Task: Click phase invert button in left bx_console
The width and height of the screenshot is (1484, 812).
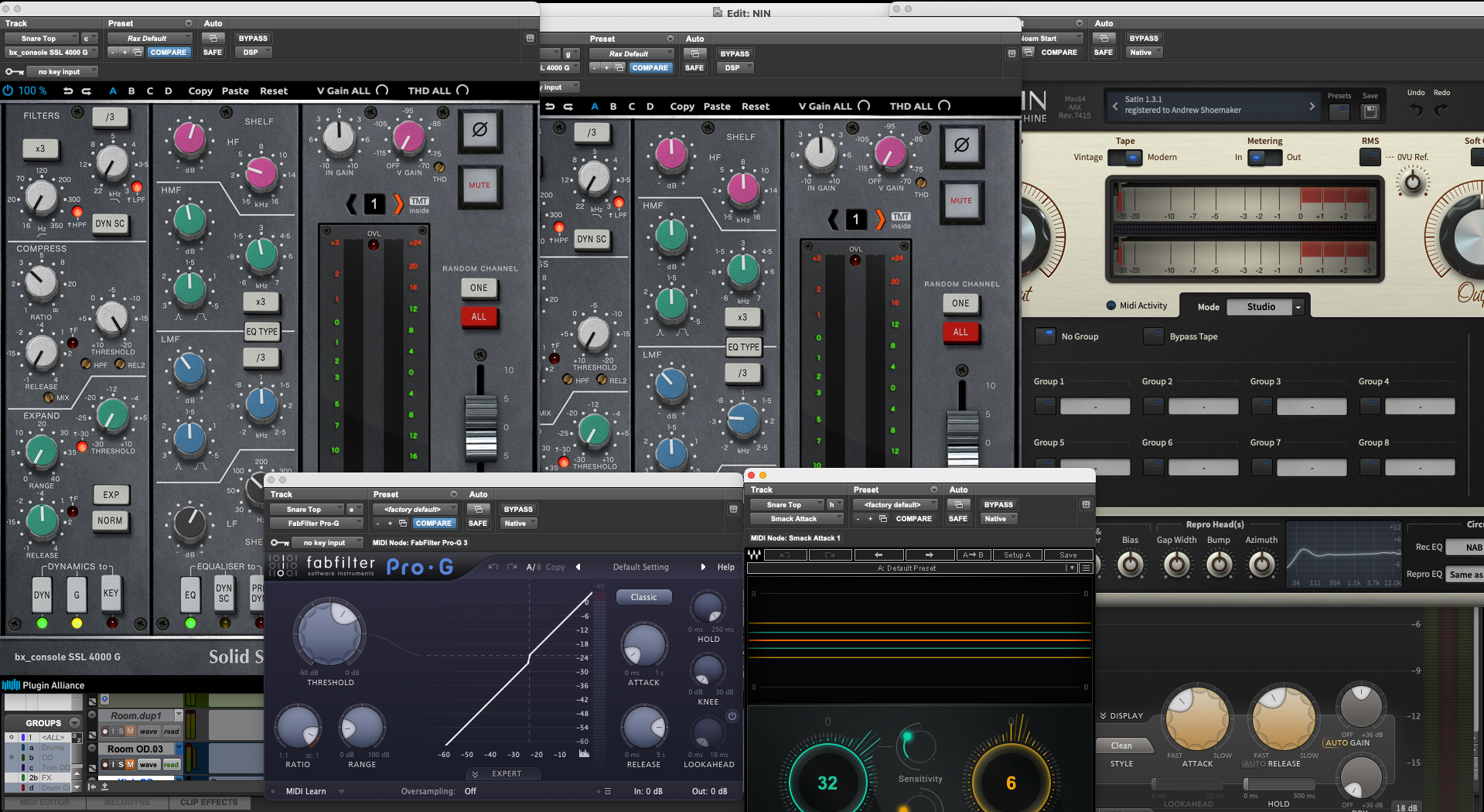Action: (x=479, y=130)
